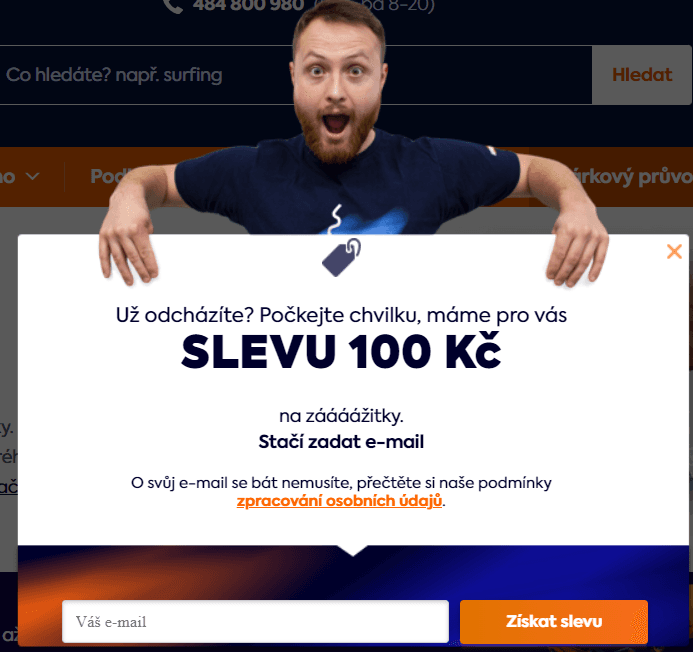Click into the 'Váš e-mail' input field
The height and width of the screenshot is (652, 693).
pos(255,621)
